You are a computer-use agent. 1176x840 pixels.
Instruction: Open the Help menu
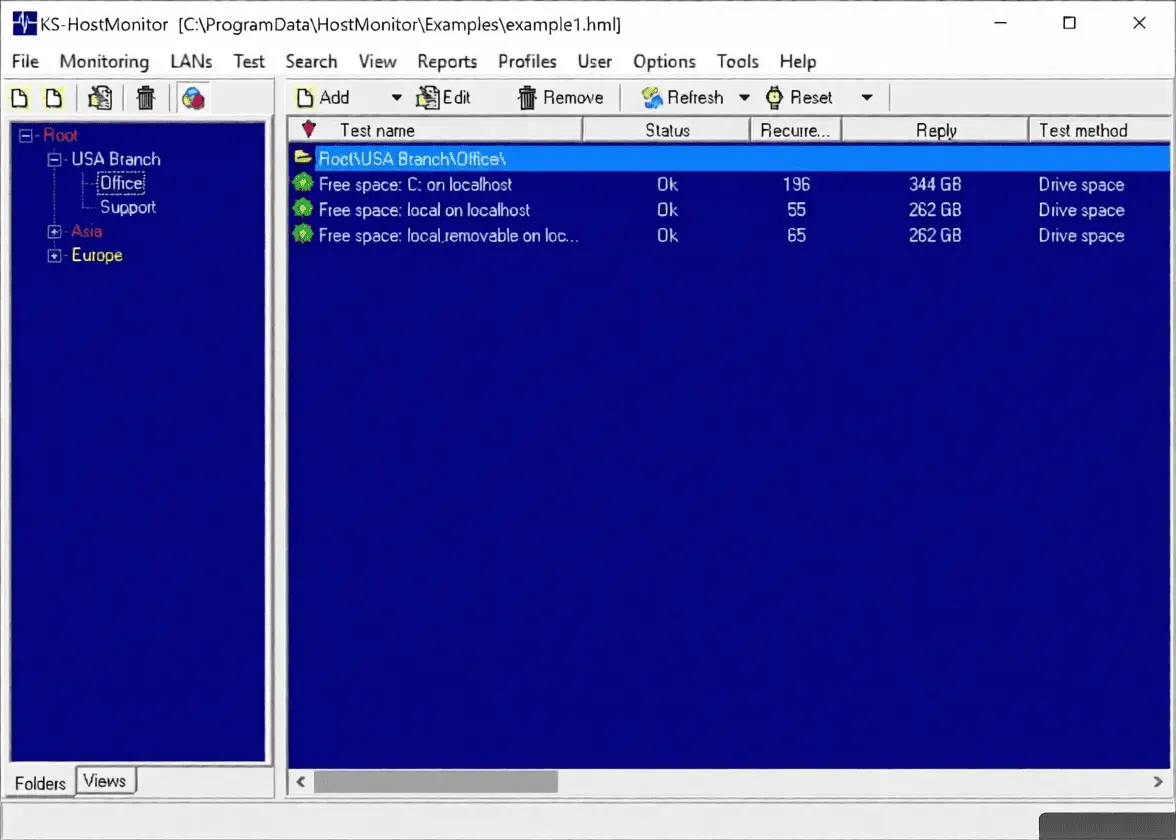(x=798, y=62)
